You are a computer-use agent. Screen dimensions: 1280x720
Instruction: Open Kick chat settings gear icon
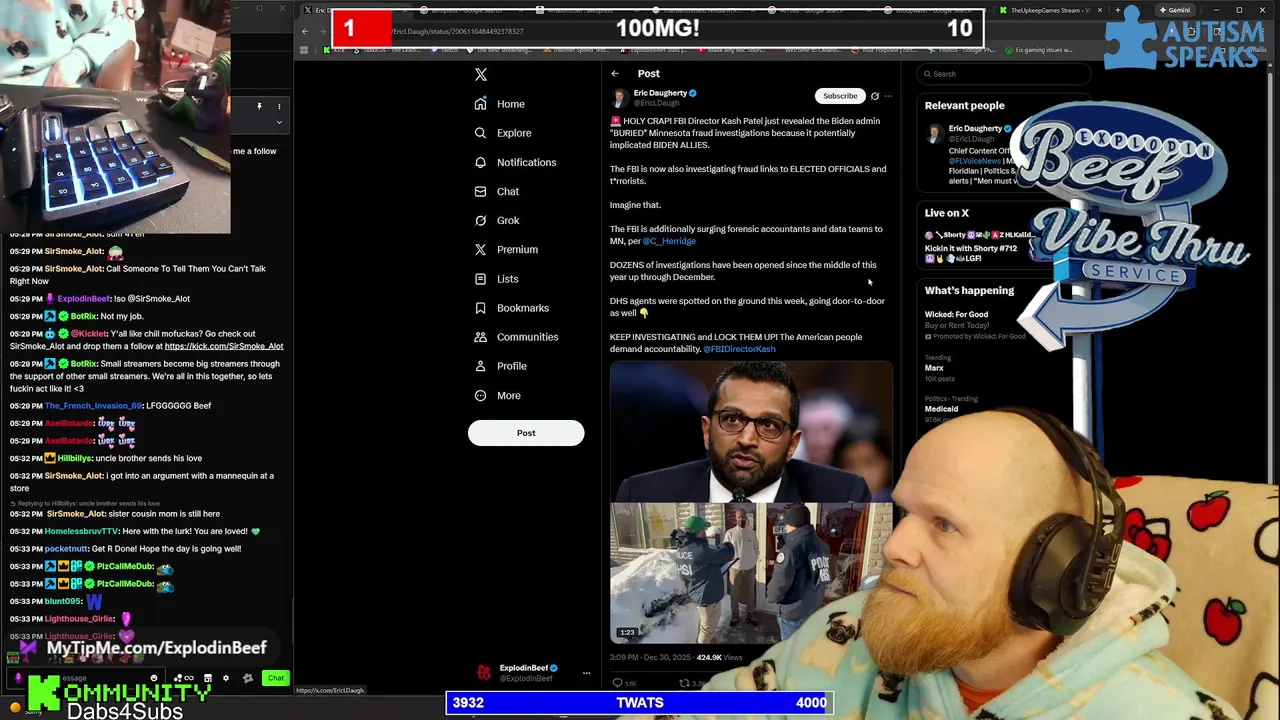[x=226, y=678]
